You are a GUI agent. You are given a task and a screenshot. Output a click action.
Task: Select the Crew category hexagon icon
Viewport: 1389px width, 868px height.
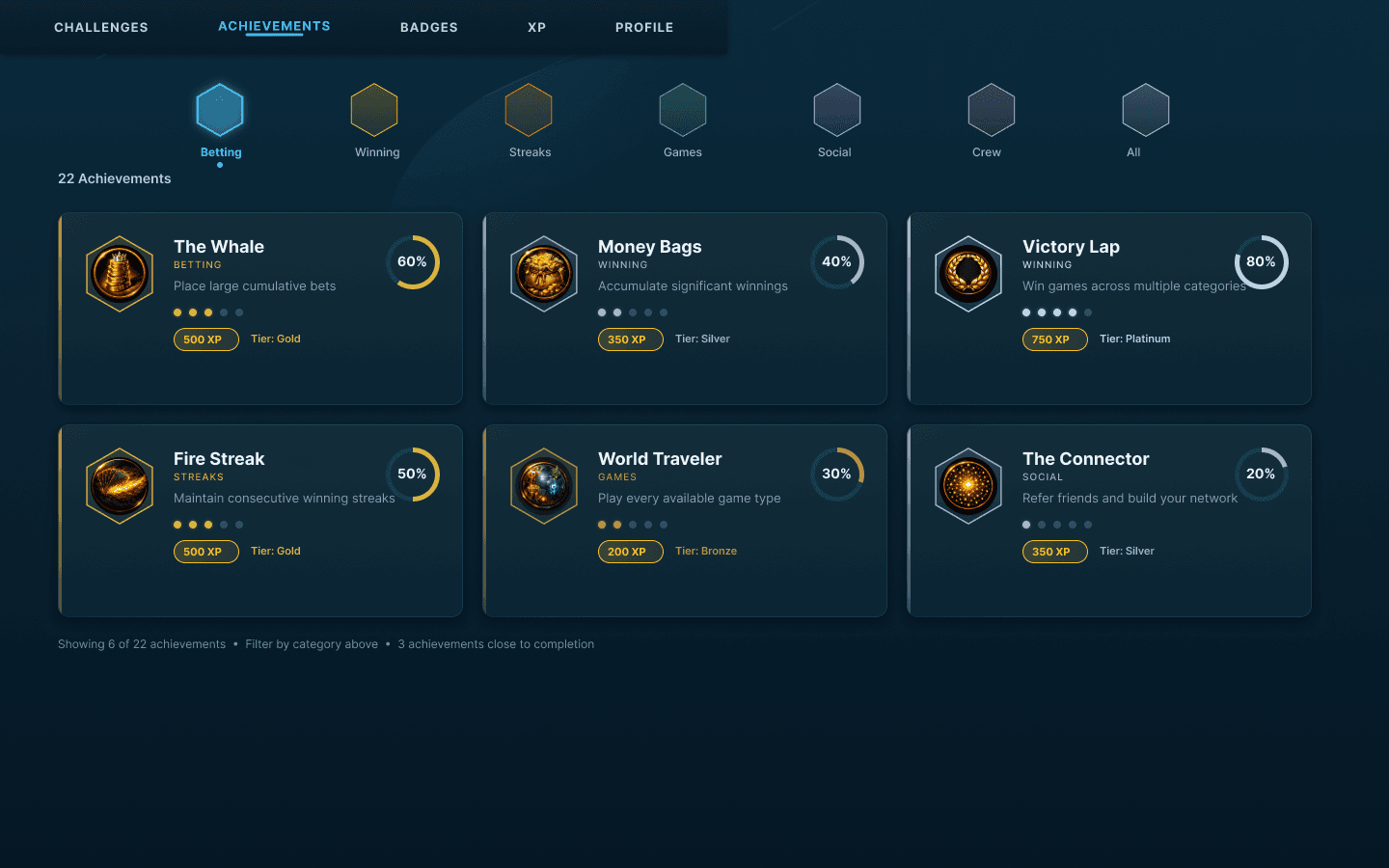click(x=992, y=110)
